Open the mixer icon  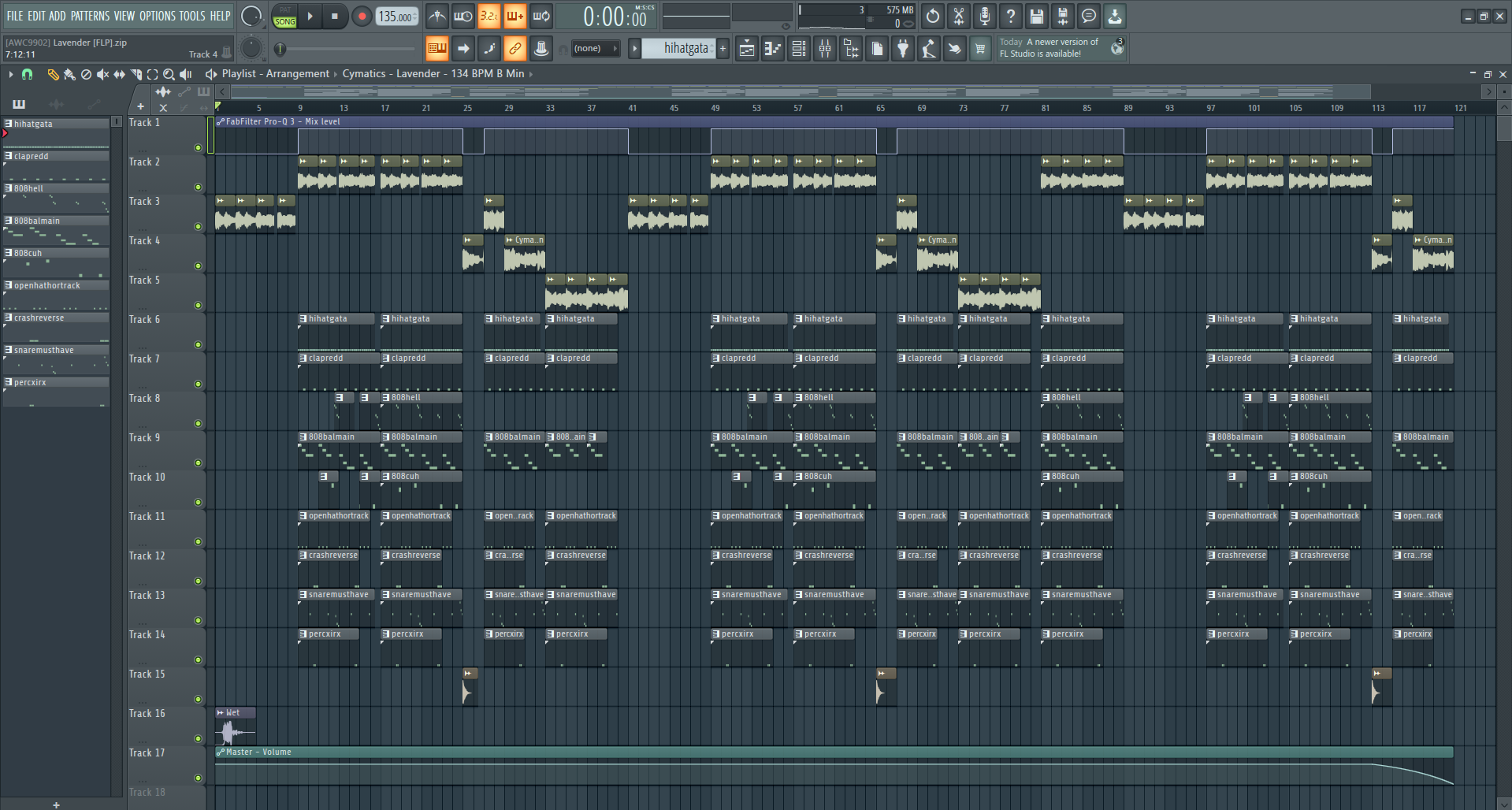pos(825,49)
